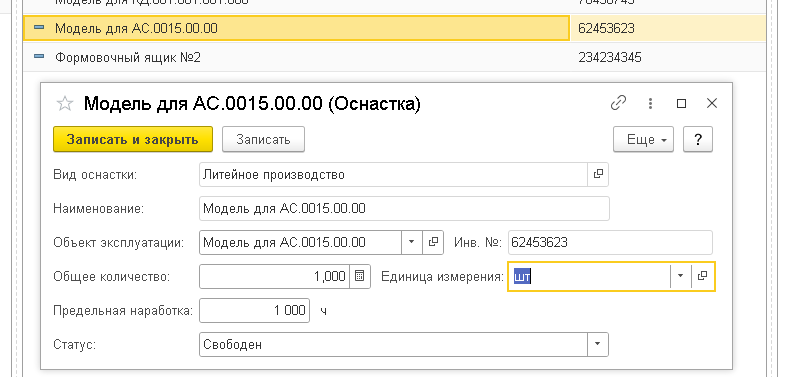Image resolution: width=797 pixels, height=377 pixels.
Task: Click the item icon of the Формовочный ящик №2 row
Action: [x=39, y=57]
